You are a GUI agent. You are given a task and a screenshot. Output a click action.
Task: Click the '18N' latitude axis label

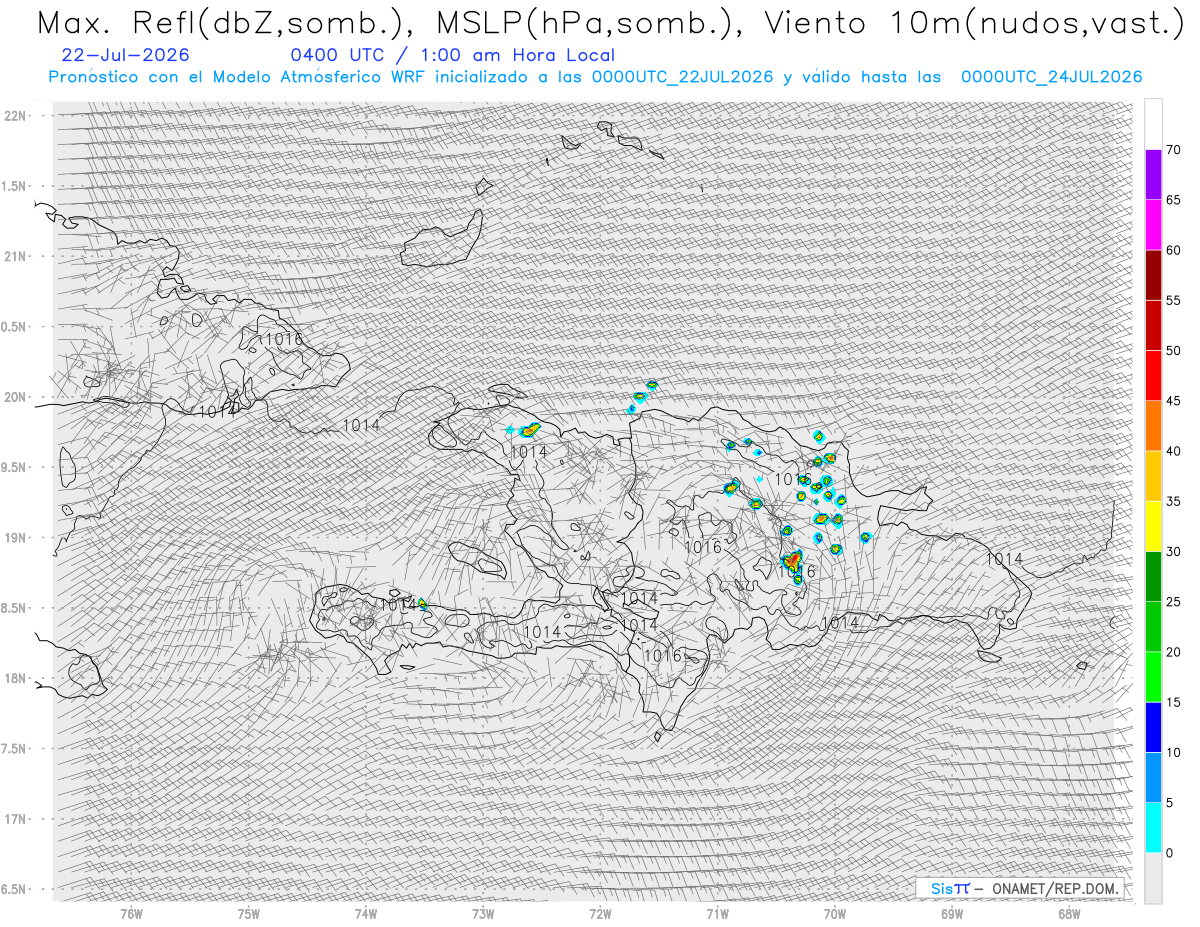[15, 678]
